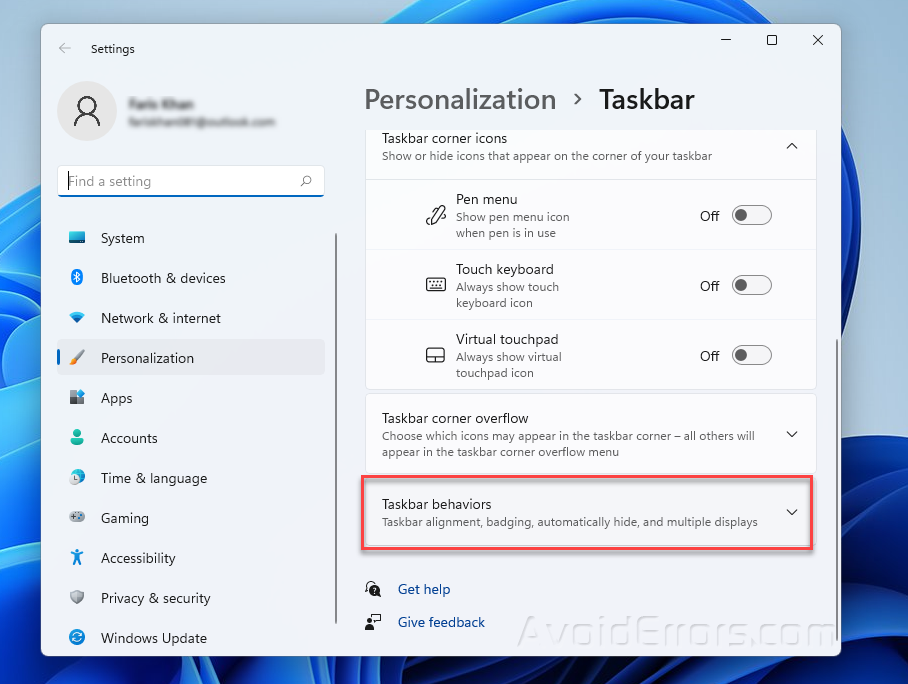This screenshot has width=908, height=684.
Task: Click the Give feedback person icon
Action: [374, 622]
